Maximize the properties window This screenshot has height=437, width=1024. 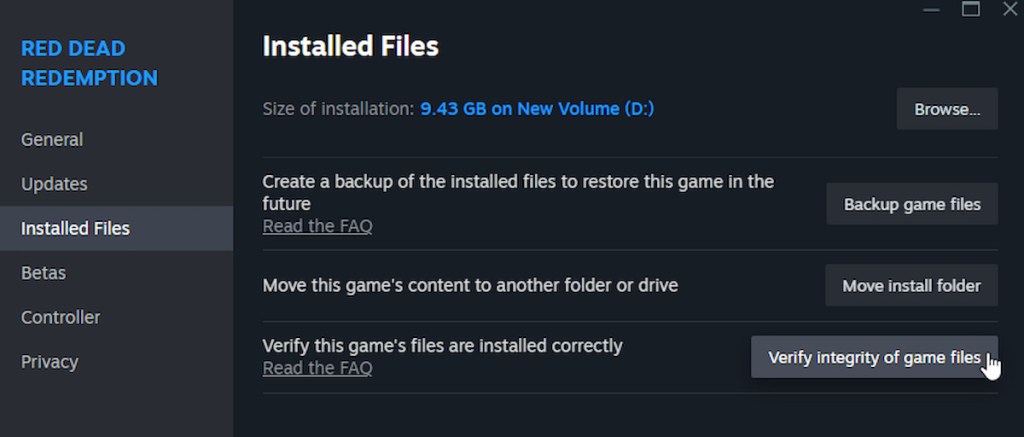pyautogui.click(x=970, y=9)
